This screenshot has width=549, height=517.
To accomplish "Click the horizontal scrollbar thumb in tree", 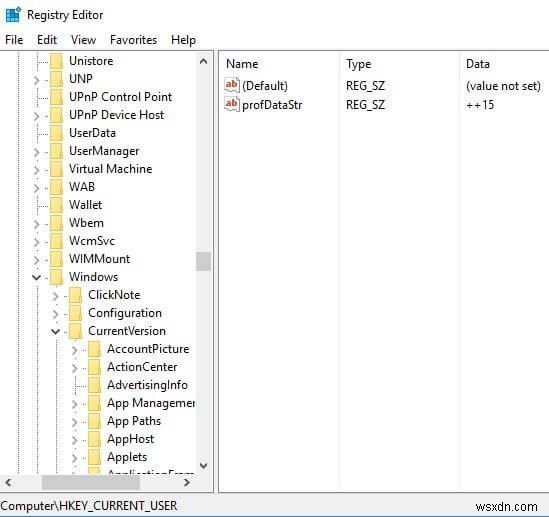I will pos(91,483).
